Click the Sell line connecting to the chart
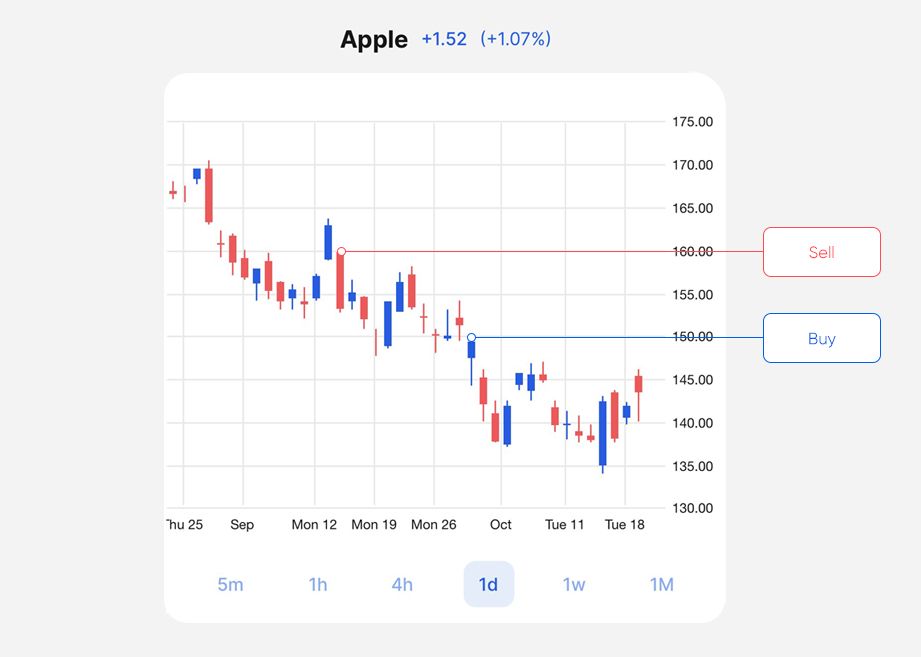 tap(550, 251)
